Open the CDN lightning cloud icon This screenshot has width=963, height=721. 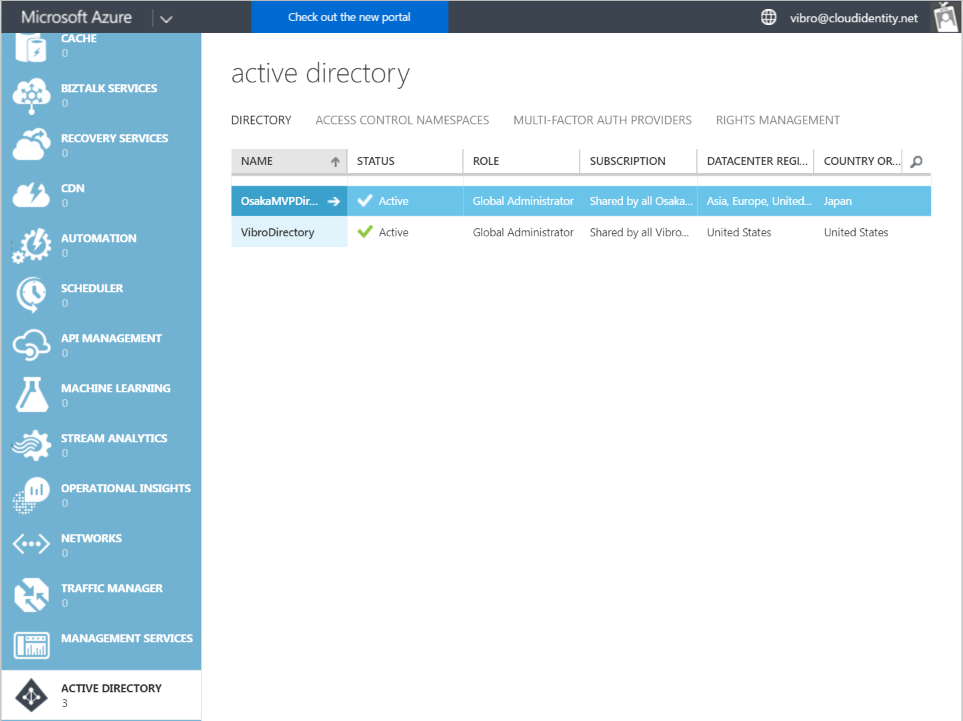coord(31,195)
